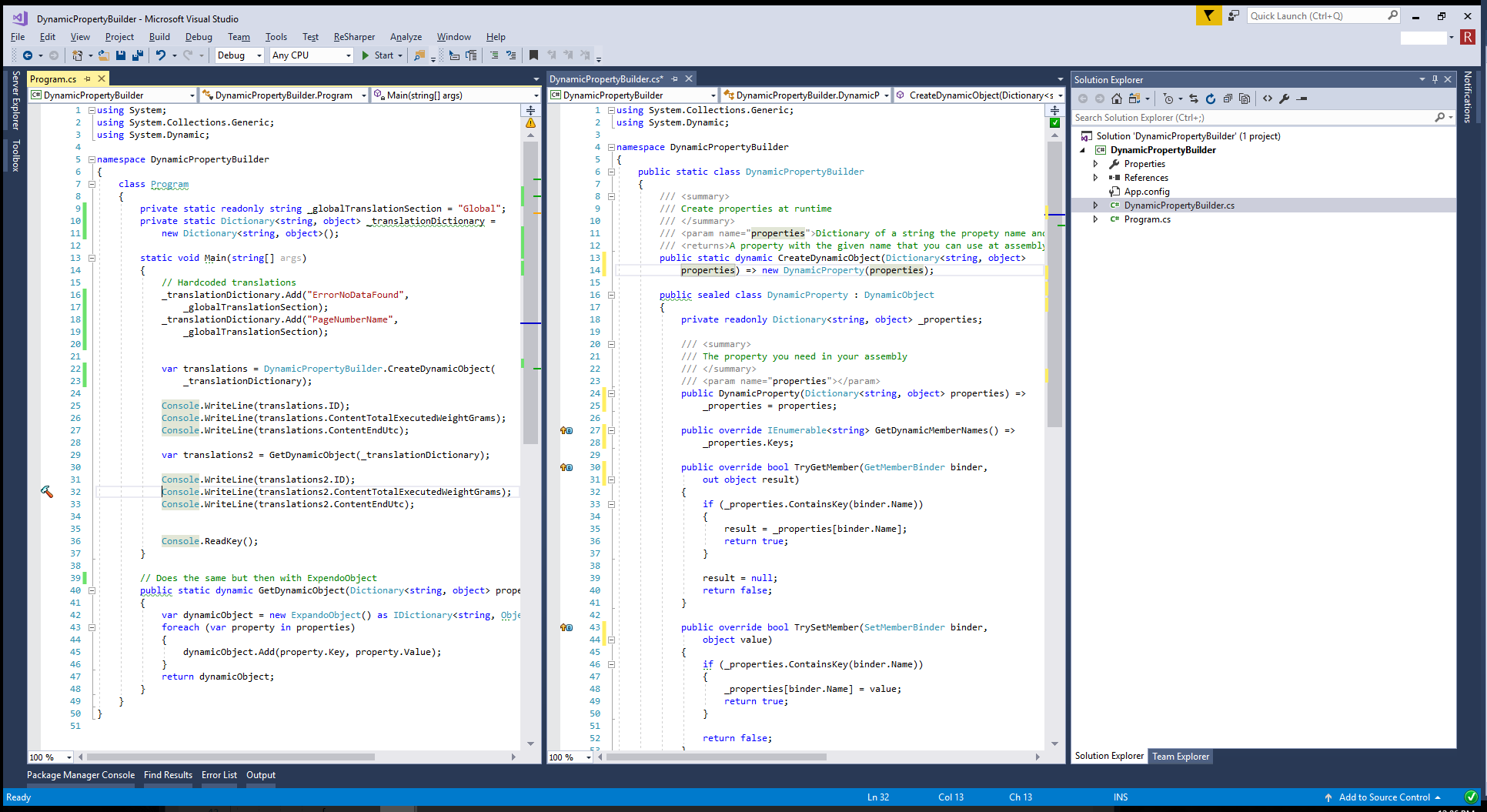Toggle Show All Files in Solution Explorer
1487x812 pixels.
click(x=1245, y=99)
